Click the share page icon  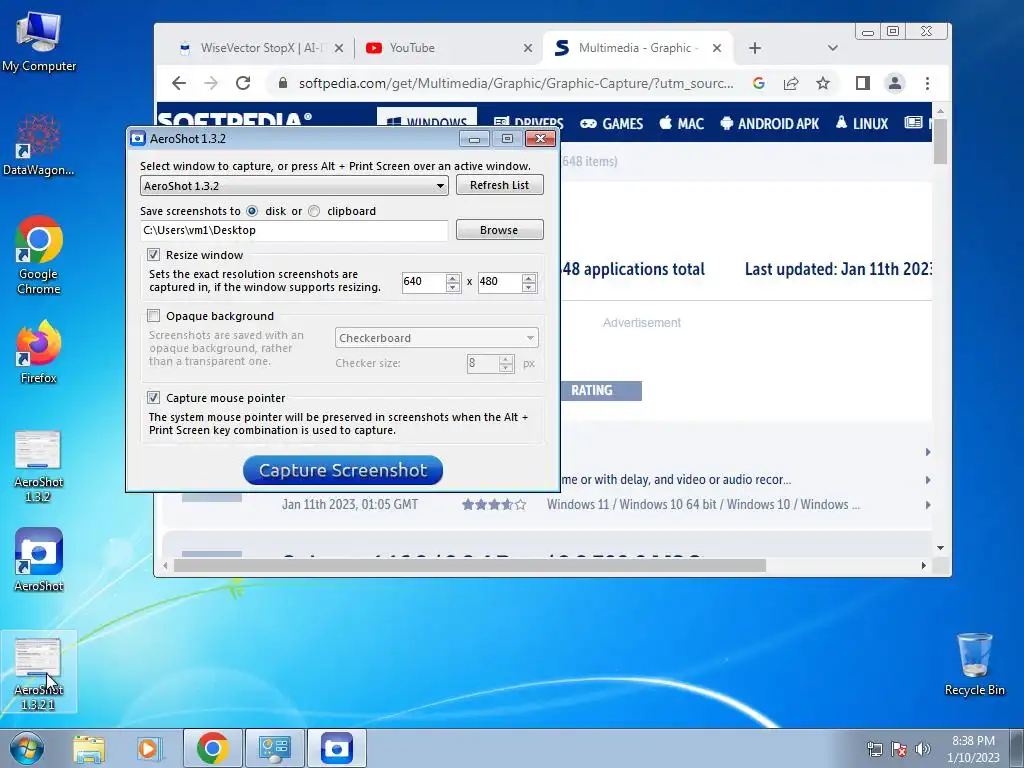coord(791,83)
